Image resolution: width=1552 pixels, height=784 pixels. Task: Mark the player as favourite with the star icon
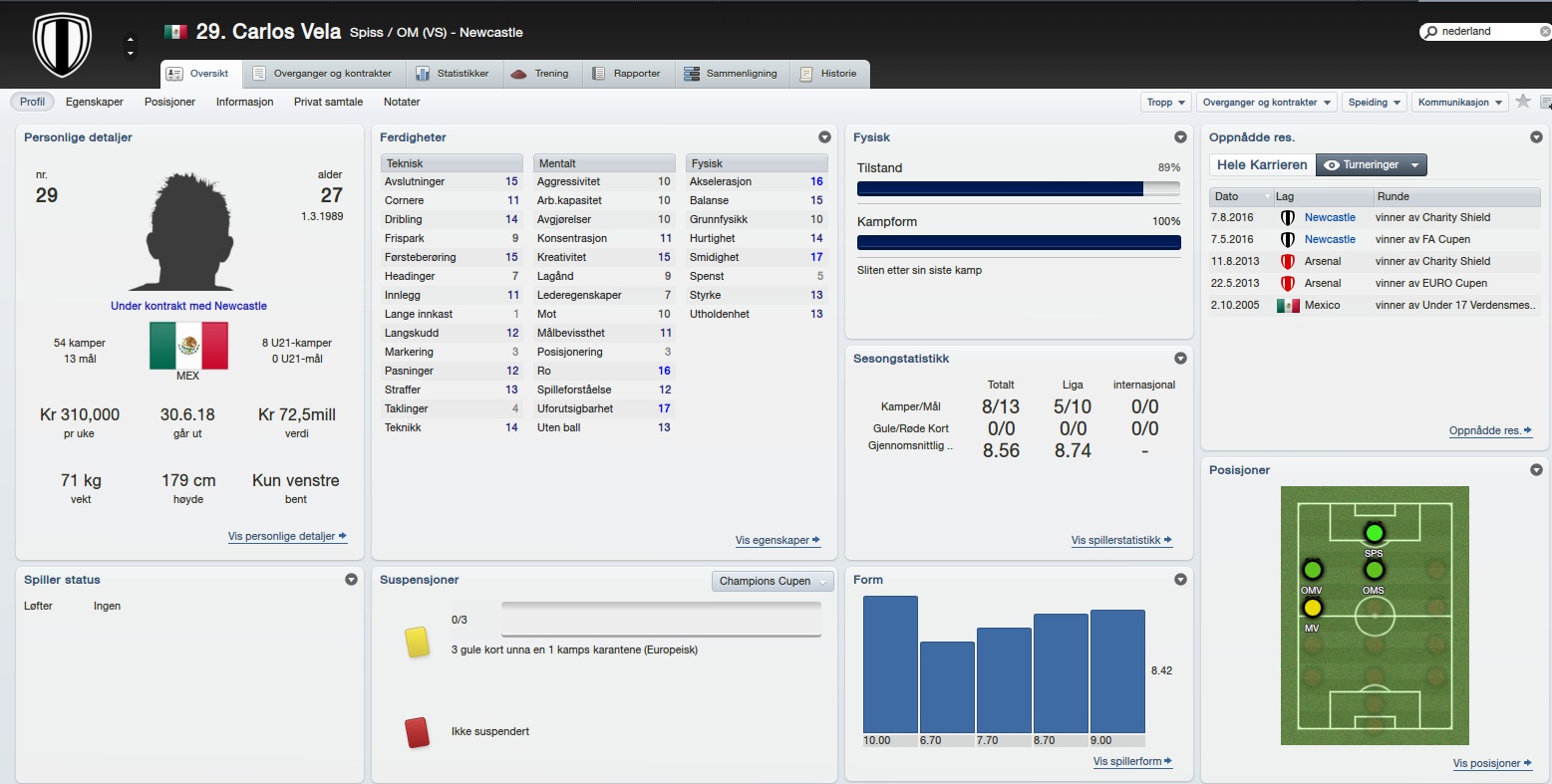coord(1523,102)
